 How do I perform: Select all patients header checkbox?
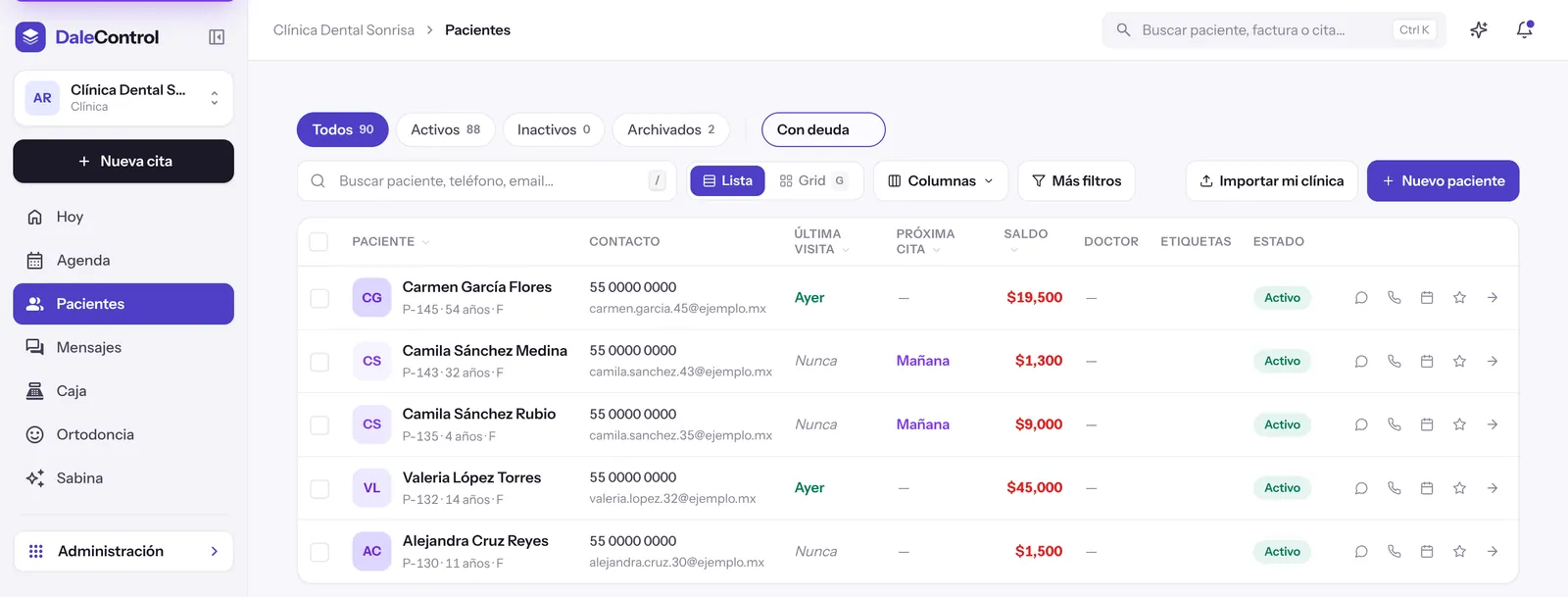(318, 241)
